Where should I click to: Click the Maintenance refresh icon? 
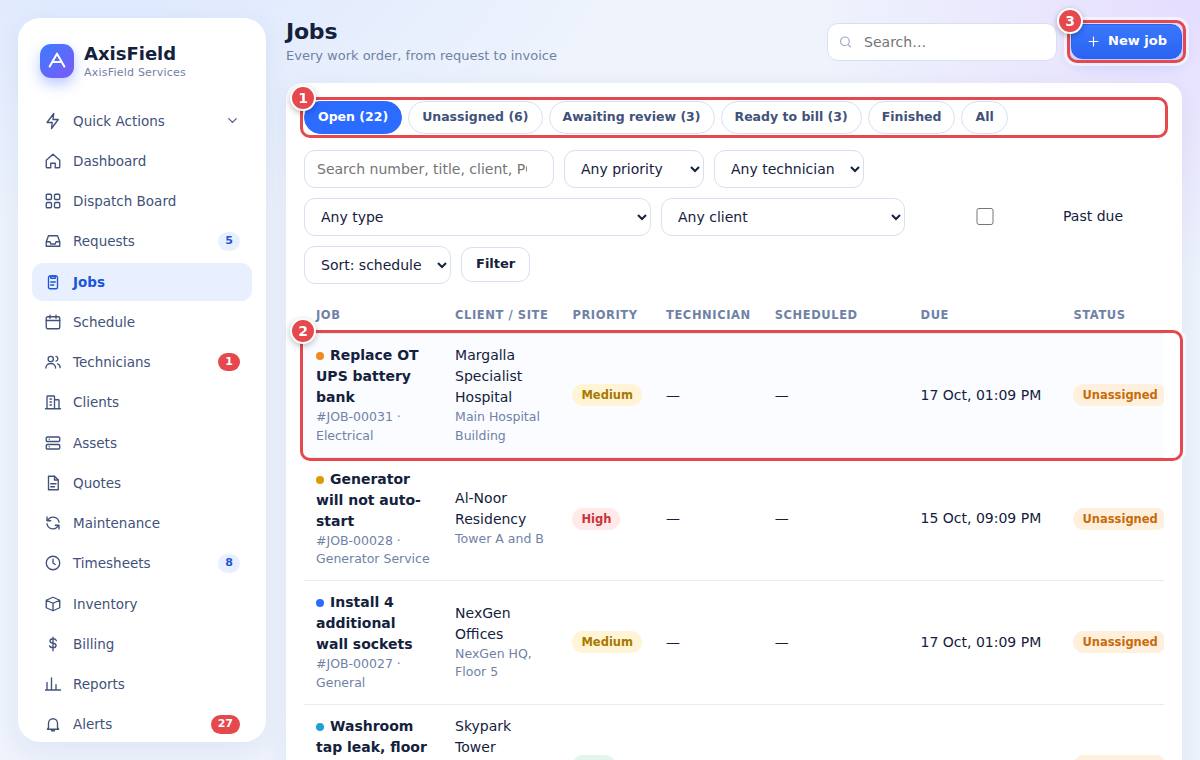click(53, 523)
